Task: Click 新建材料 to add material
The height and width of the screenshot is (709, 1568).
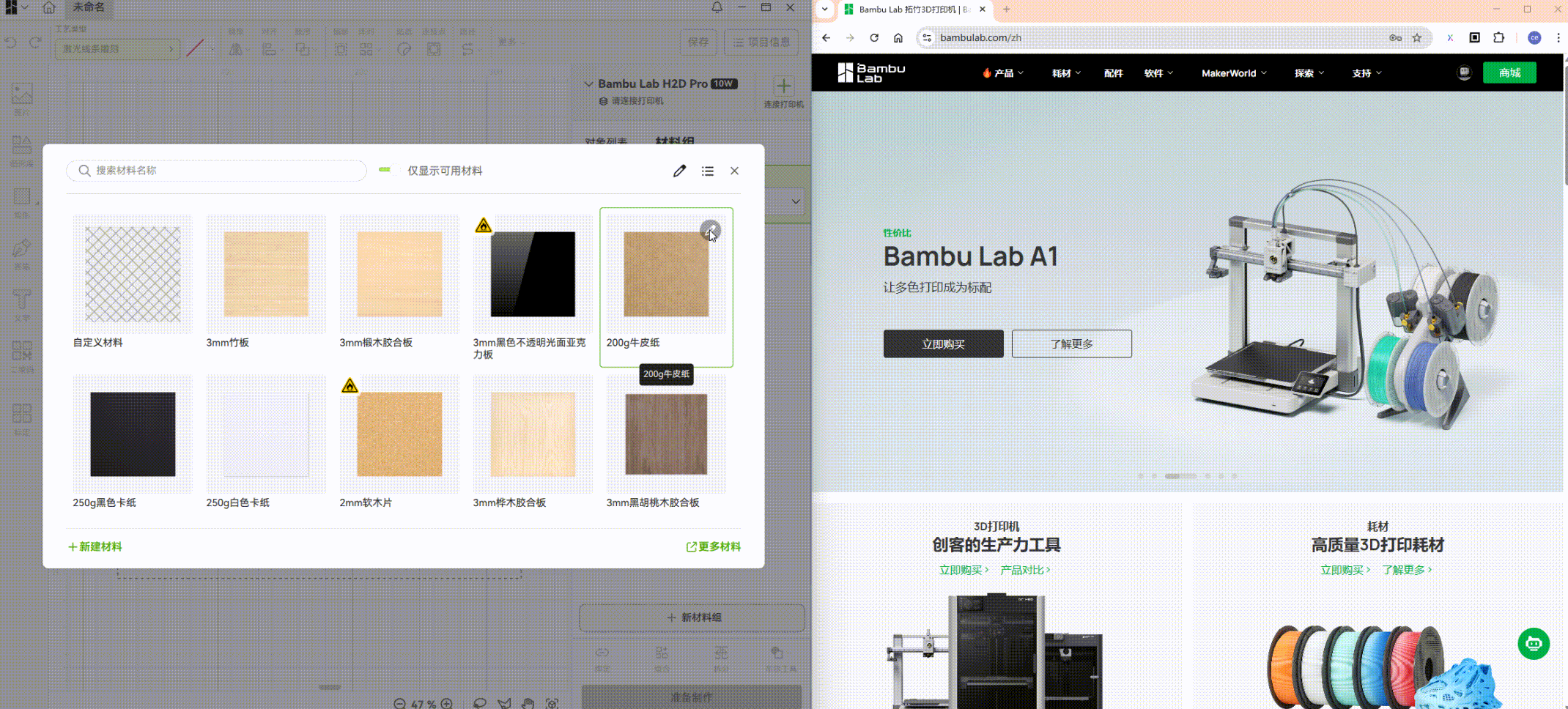Action: tap(95, 546)
